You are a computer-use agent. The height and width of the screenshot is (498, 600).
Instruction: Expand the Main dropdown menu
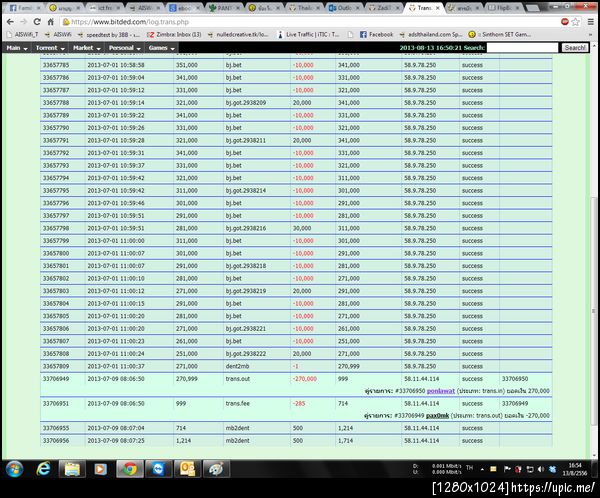(x=17, y=48)
